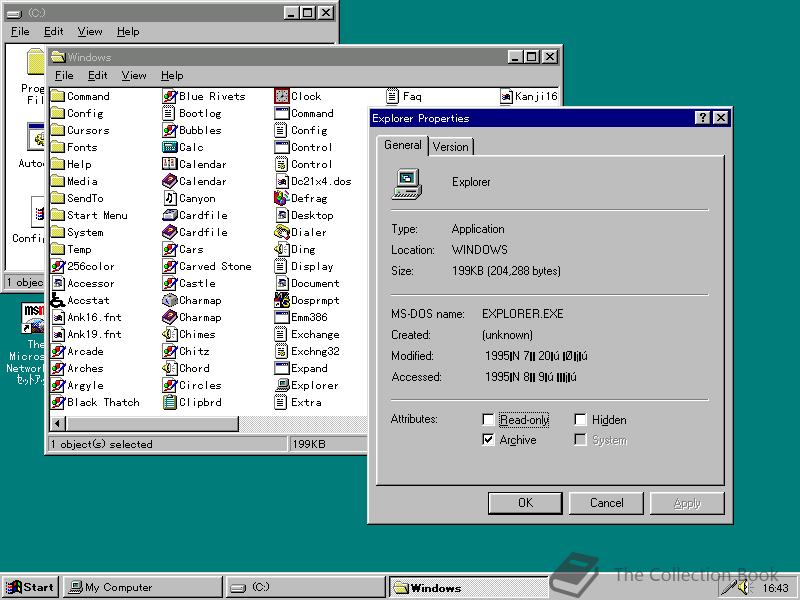Click the Defrag file icon
This screenshot has height=600, width=800.
[282, 198]
